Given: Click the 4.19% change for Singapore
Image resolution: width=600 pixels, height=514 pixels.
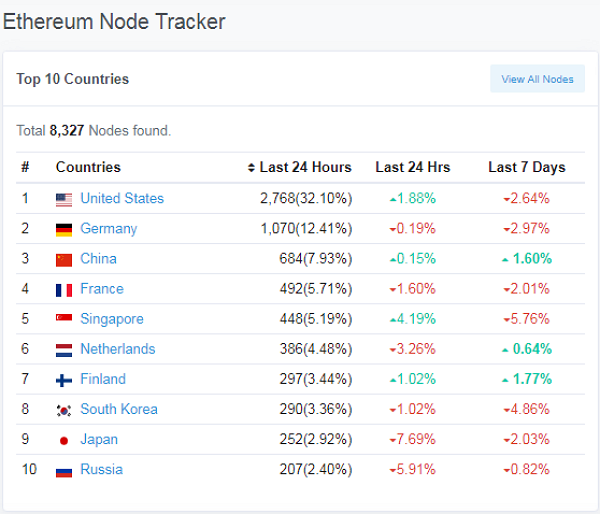Looking at the screenshot, I should tap(412, 319).
